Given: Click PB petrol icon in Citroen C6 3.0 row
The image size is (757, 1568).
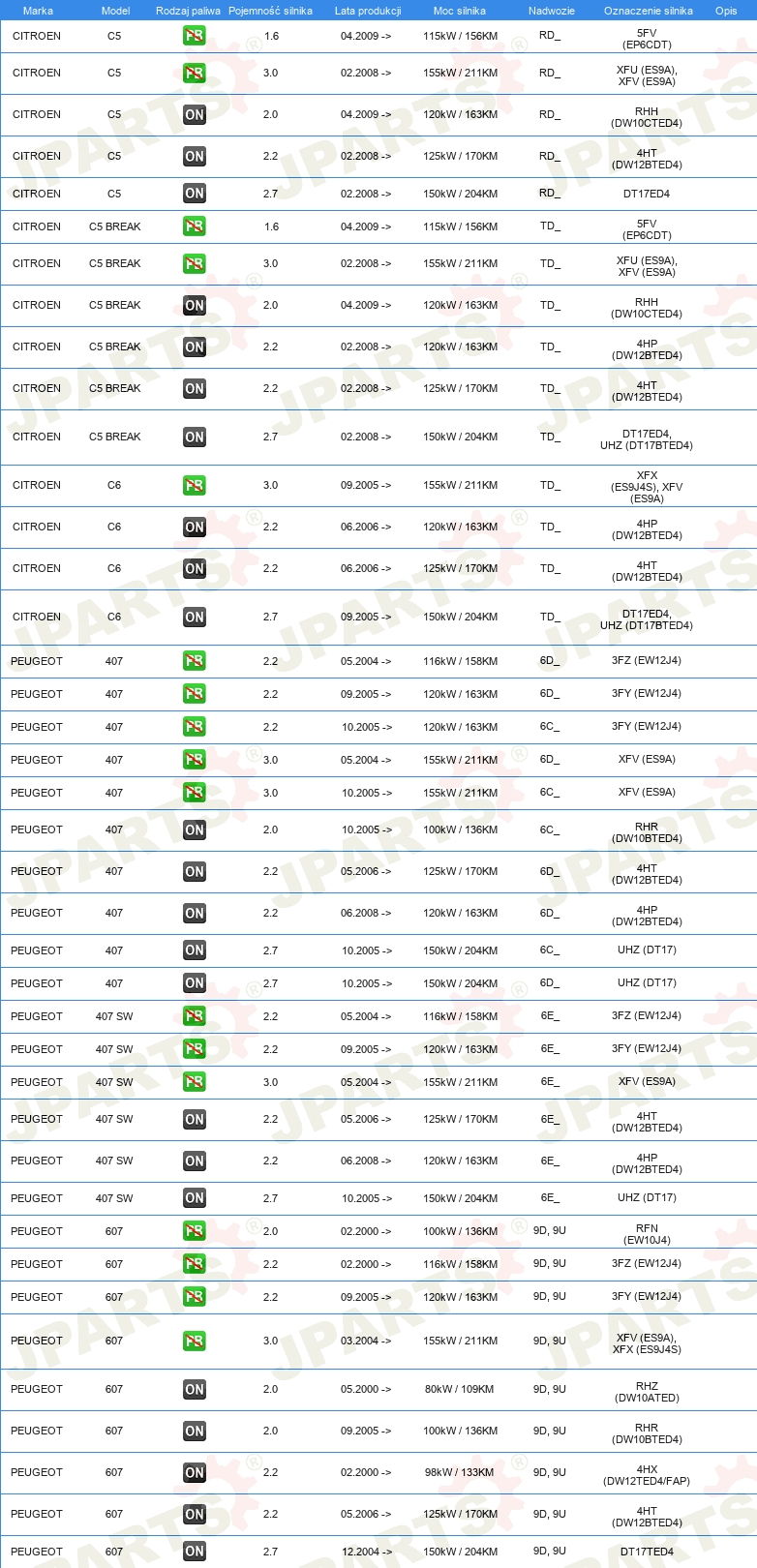Looking at the screenshot, I should click(x=194, y=485).
